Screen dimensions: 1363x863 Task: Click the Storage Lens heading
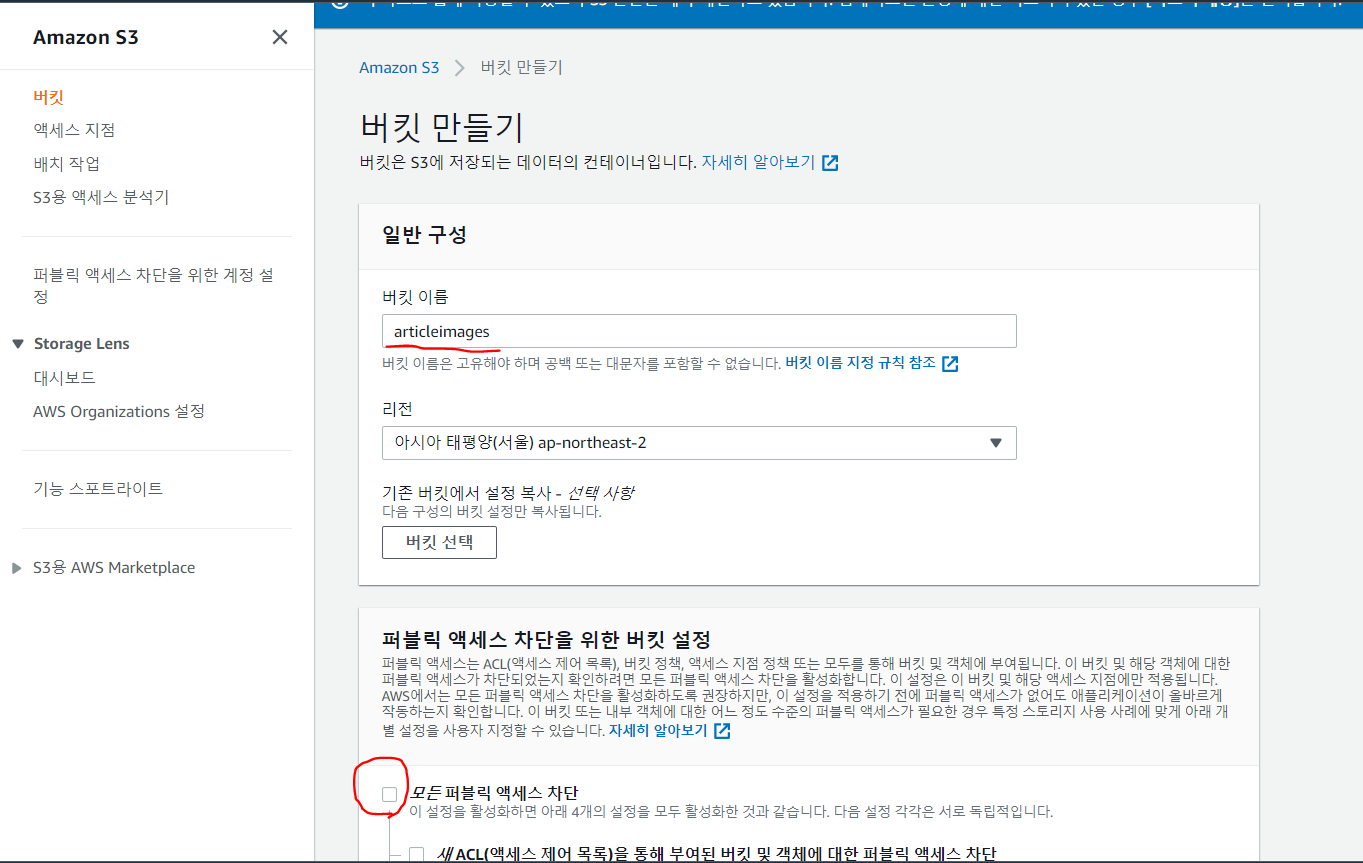[x=82, y=344]
